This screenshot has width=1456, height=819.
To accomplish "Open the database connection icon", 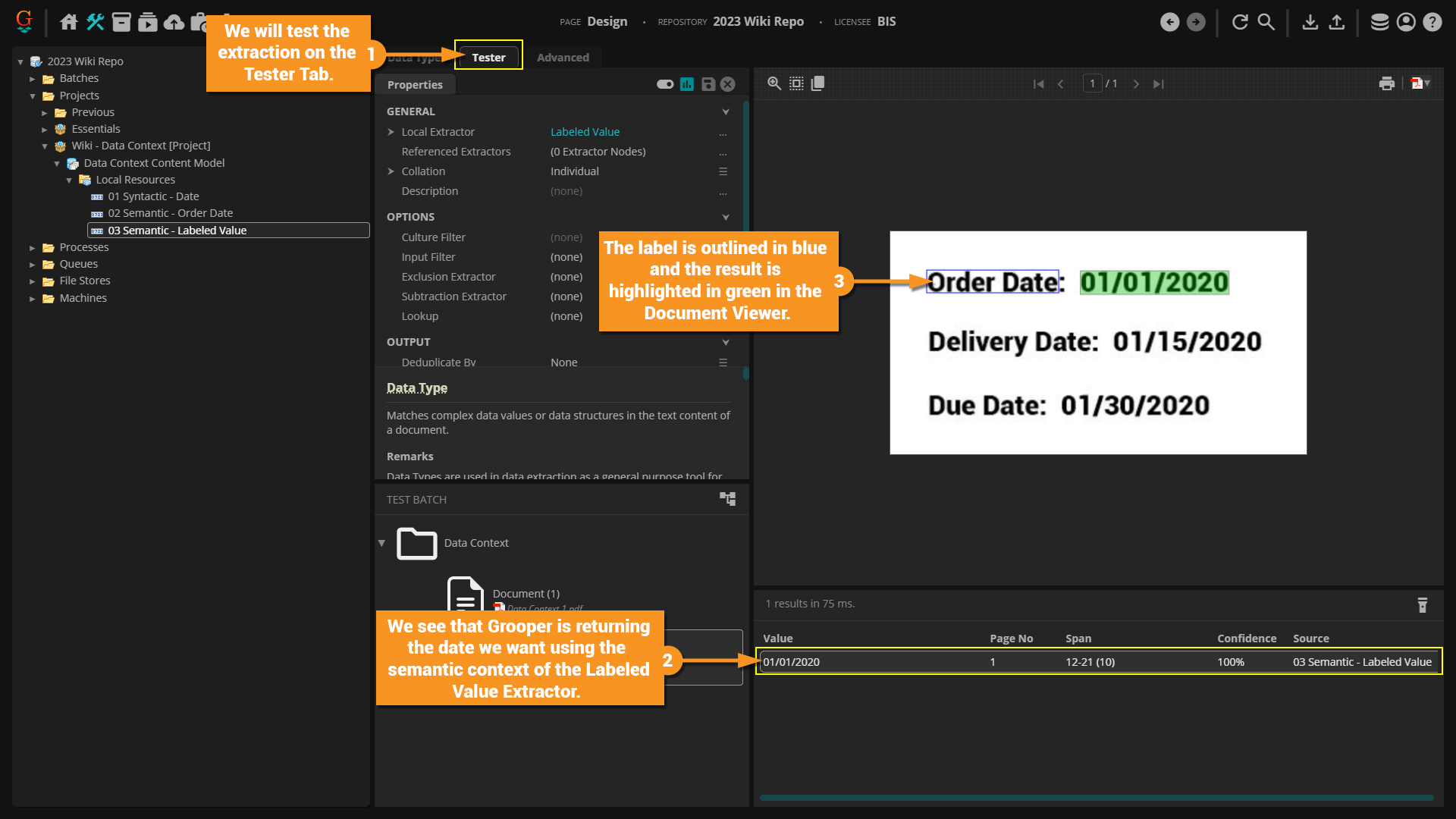I will point(1379,22).
